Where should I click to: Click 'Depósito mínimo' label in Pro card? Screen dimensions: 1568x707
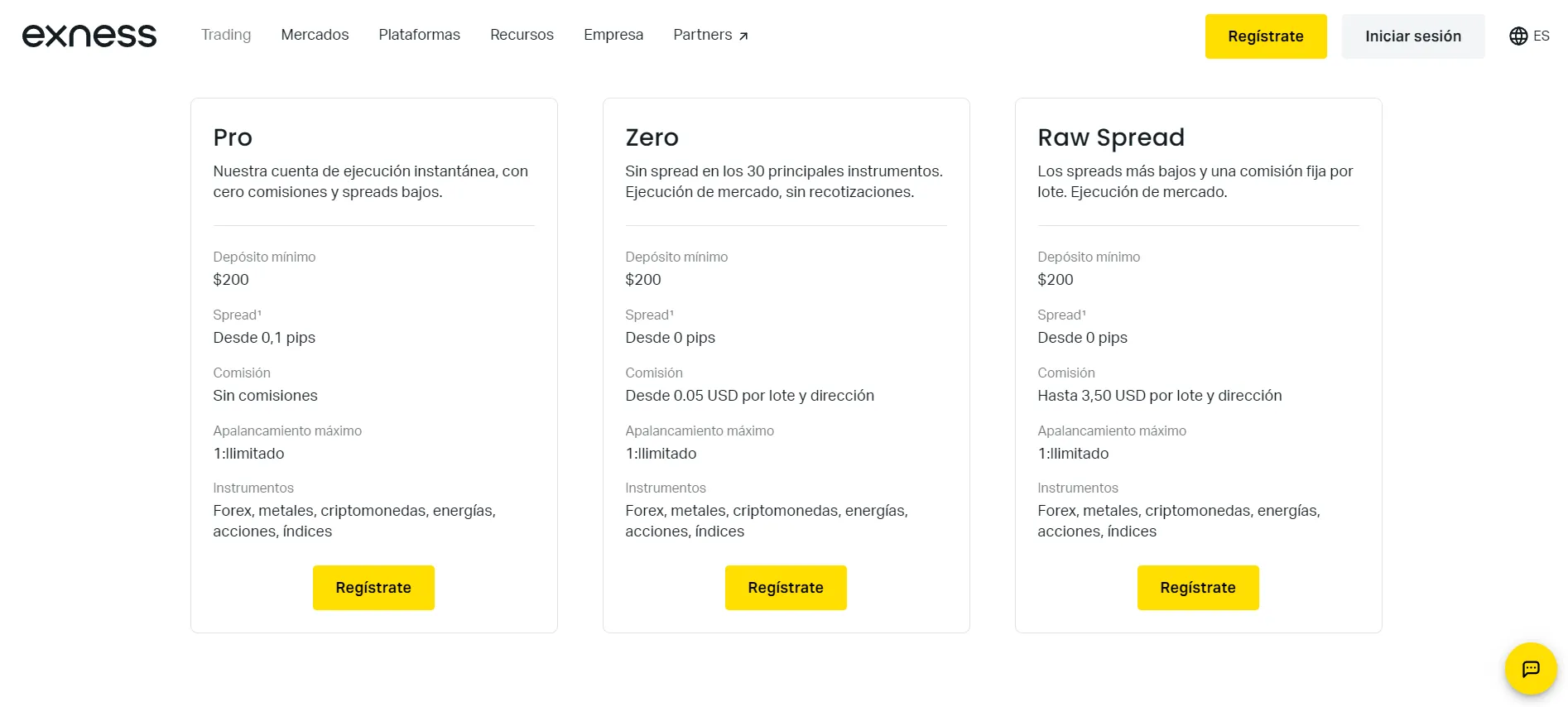coord(264,257)
